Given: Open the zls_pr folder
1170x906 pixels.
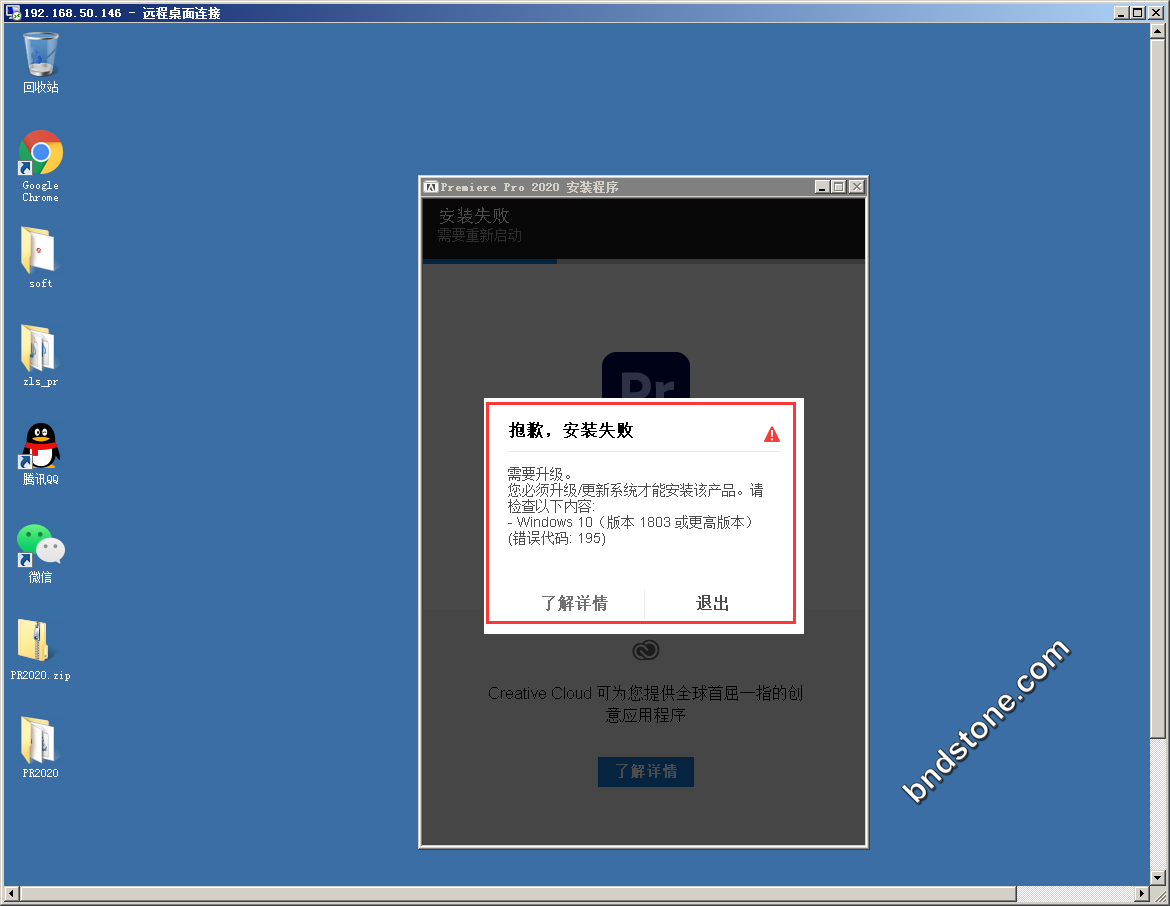Looking at the screenshot, I should pos(40,349).
